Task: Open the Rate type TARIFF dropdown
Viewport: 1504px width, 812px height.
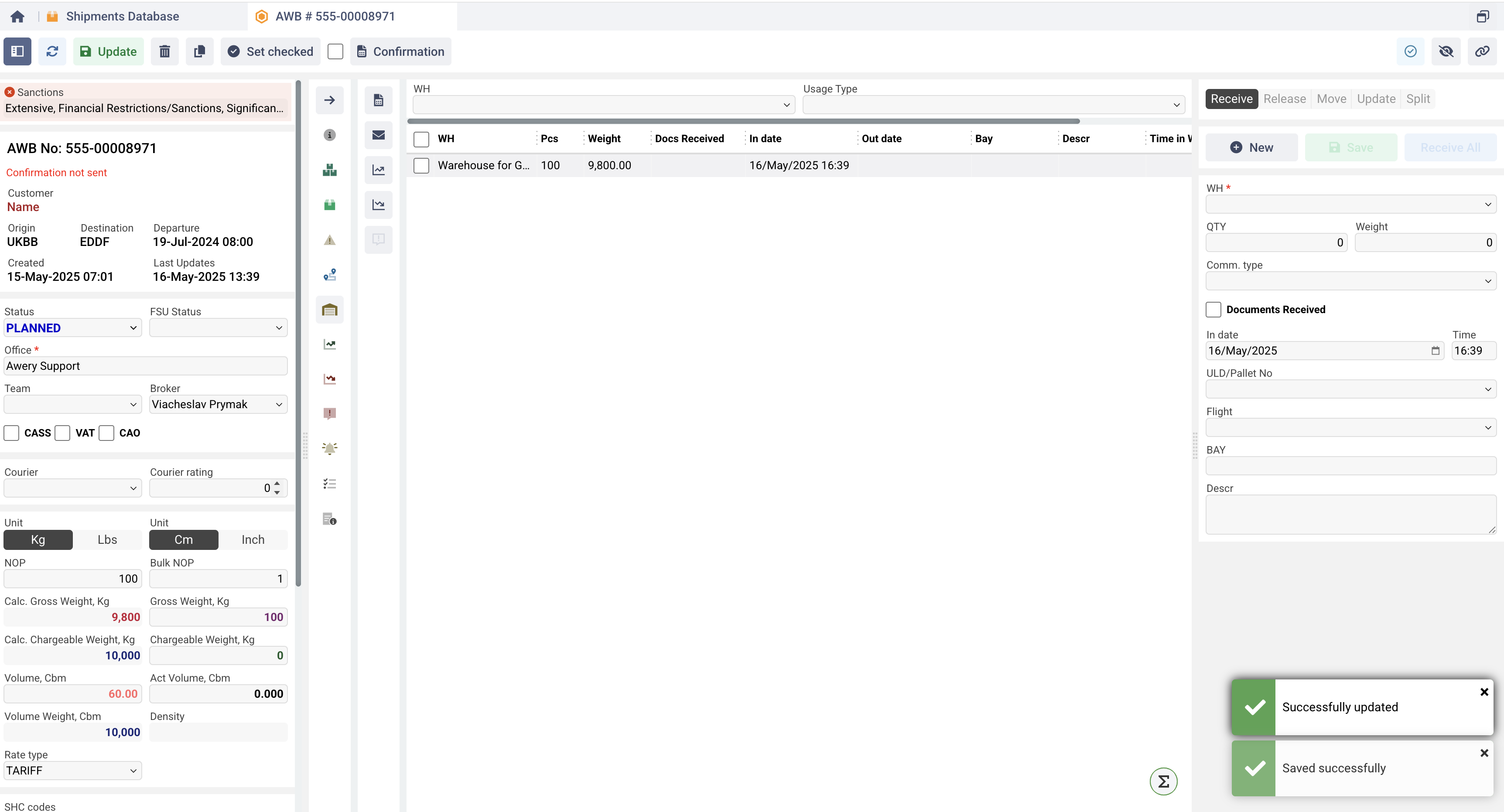Action: [72, 770]
